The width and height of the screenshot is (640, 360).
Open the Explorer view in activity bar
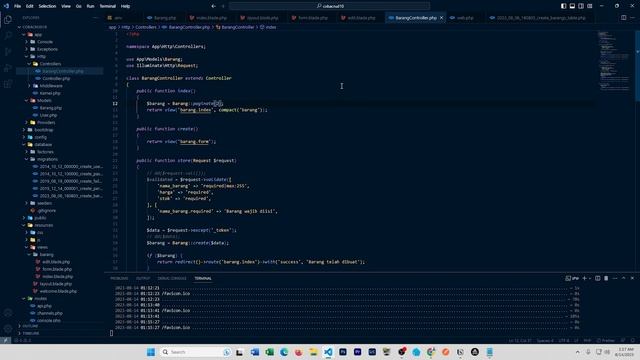(x=8, y=19)
